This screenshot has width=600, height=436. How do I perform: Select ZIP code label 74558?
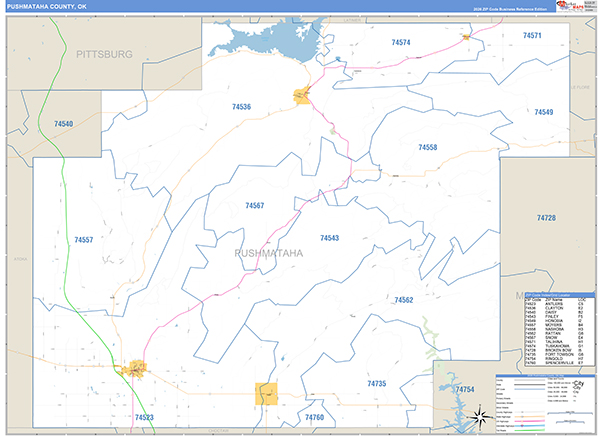(428, 147)
